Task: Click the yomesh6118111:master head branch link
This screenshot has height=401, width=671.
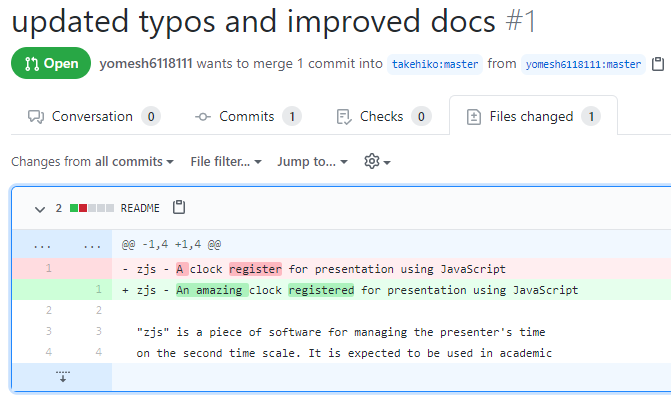Action: point(583,64)
